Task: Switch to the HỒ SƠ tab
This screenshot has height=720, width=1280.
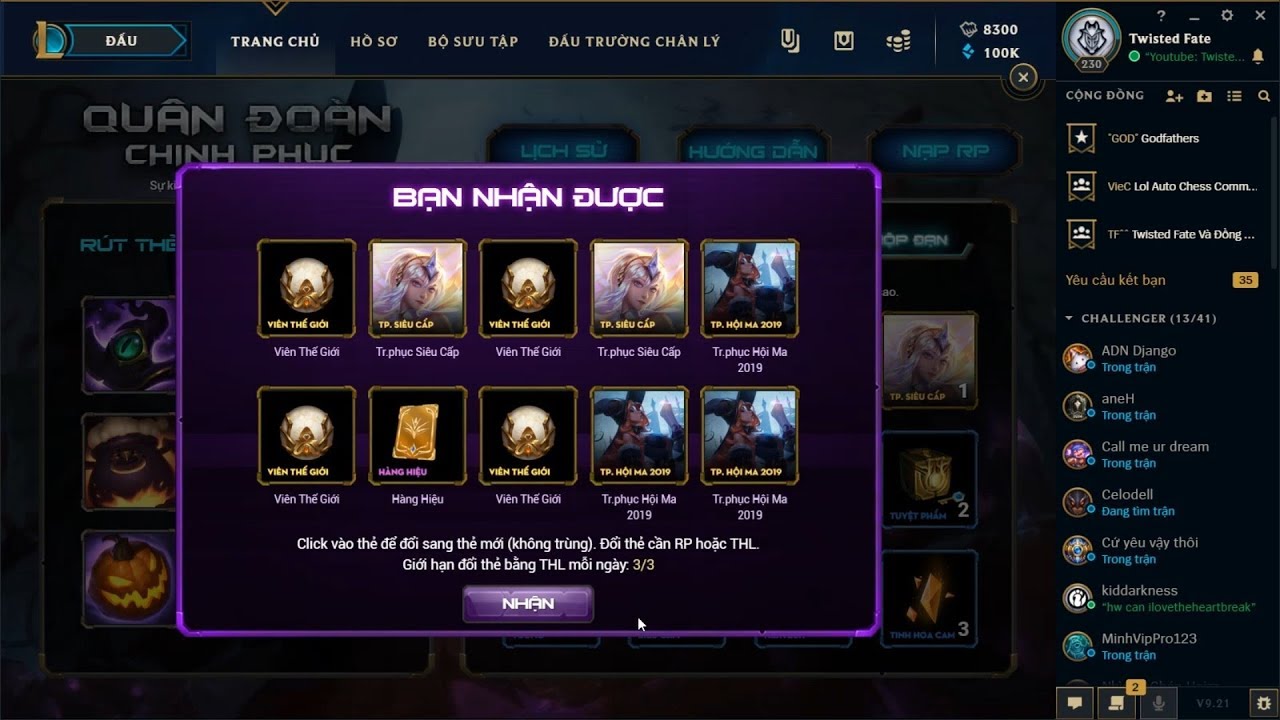Action: [374, 41]
